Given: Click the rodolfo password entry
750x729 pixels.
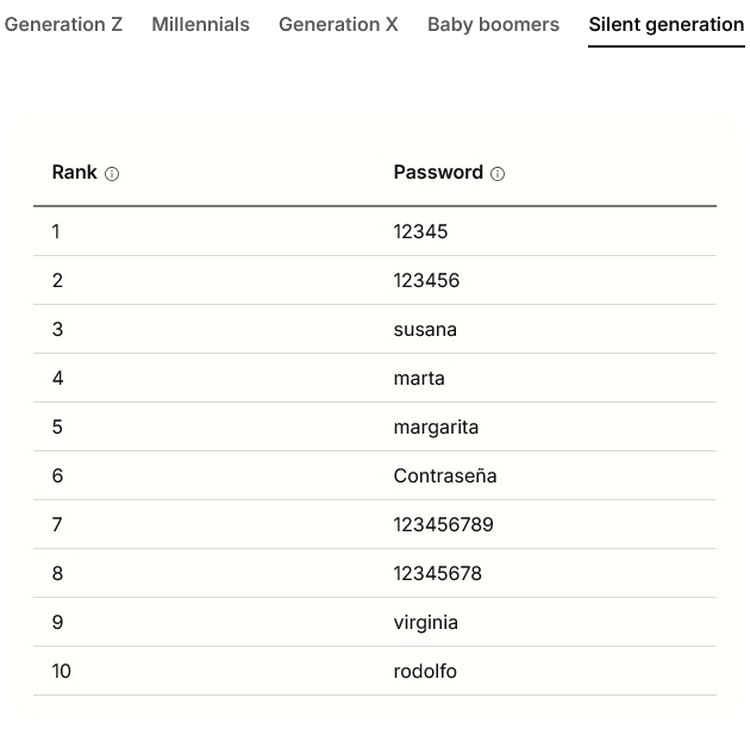Looking at the screenshot, I should tap(425, 671).
